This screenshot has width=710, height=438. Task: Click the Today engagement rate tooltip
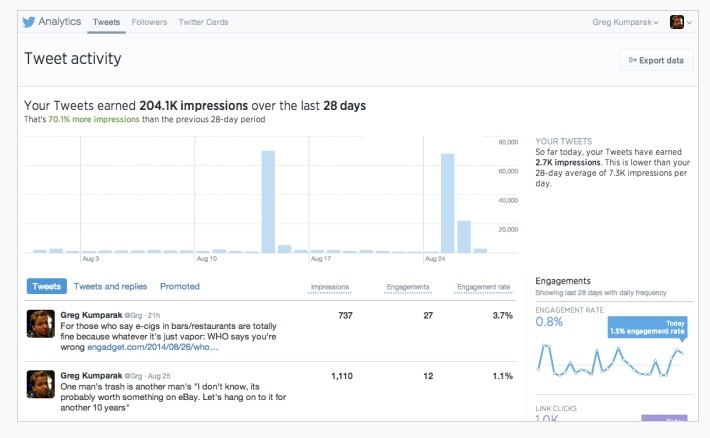648,327
